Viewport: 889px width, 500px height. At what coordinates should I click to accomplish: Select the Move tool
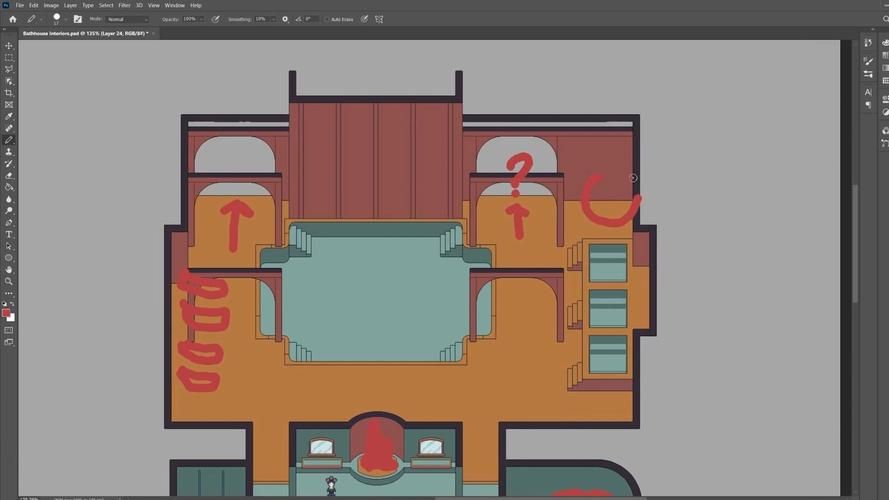pos(9,45)
